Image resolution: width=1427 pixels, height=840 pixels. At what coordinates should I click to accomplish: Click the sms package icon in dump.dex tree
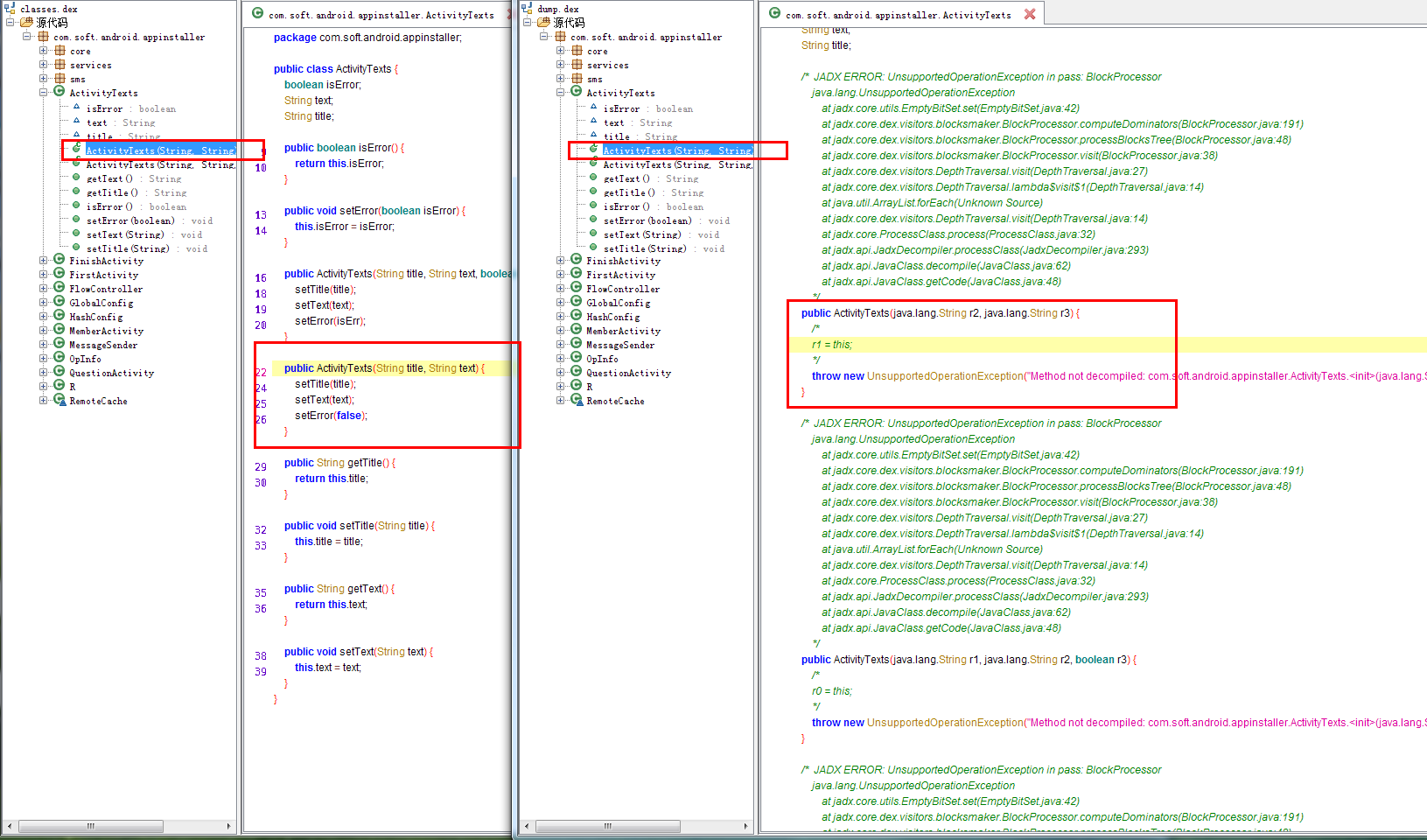tap(577, 79)
